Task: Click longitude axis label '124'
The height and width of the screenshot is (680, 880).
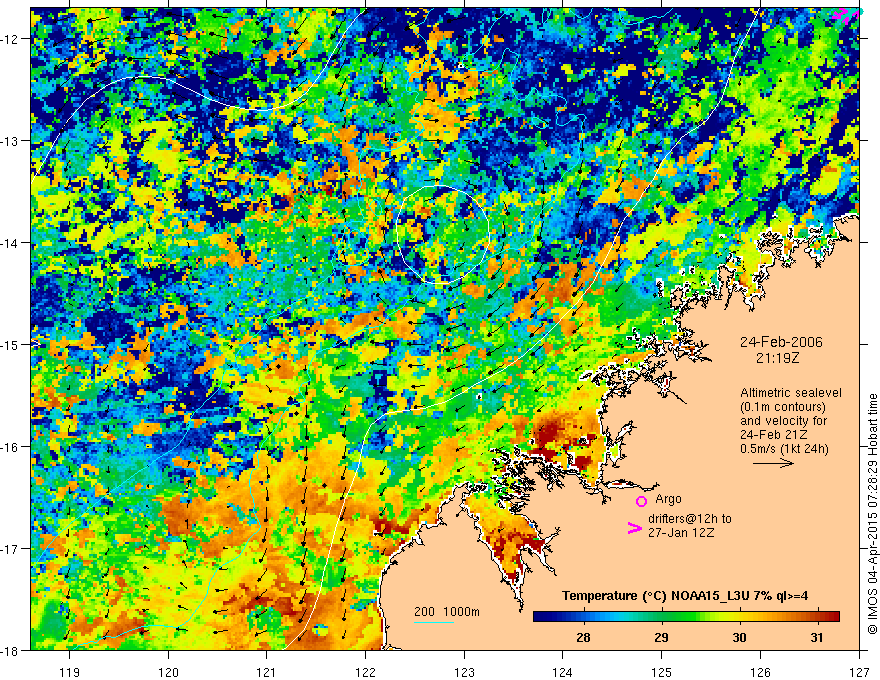Action: [562, 673]
